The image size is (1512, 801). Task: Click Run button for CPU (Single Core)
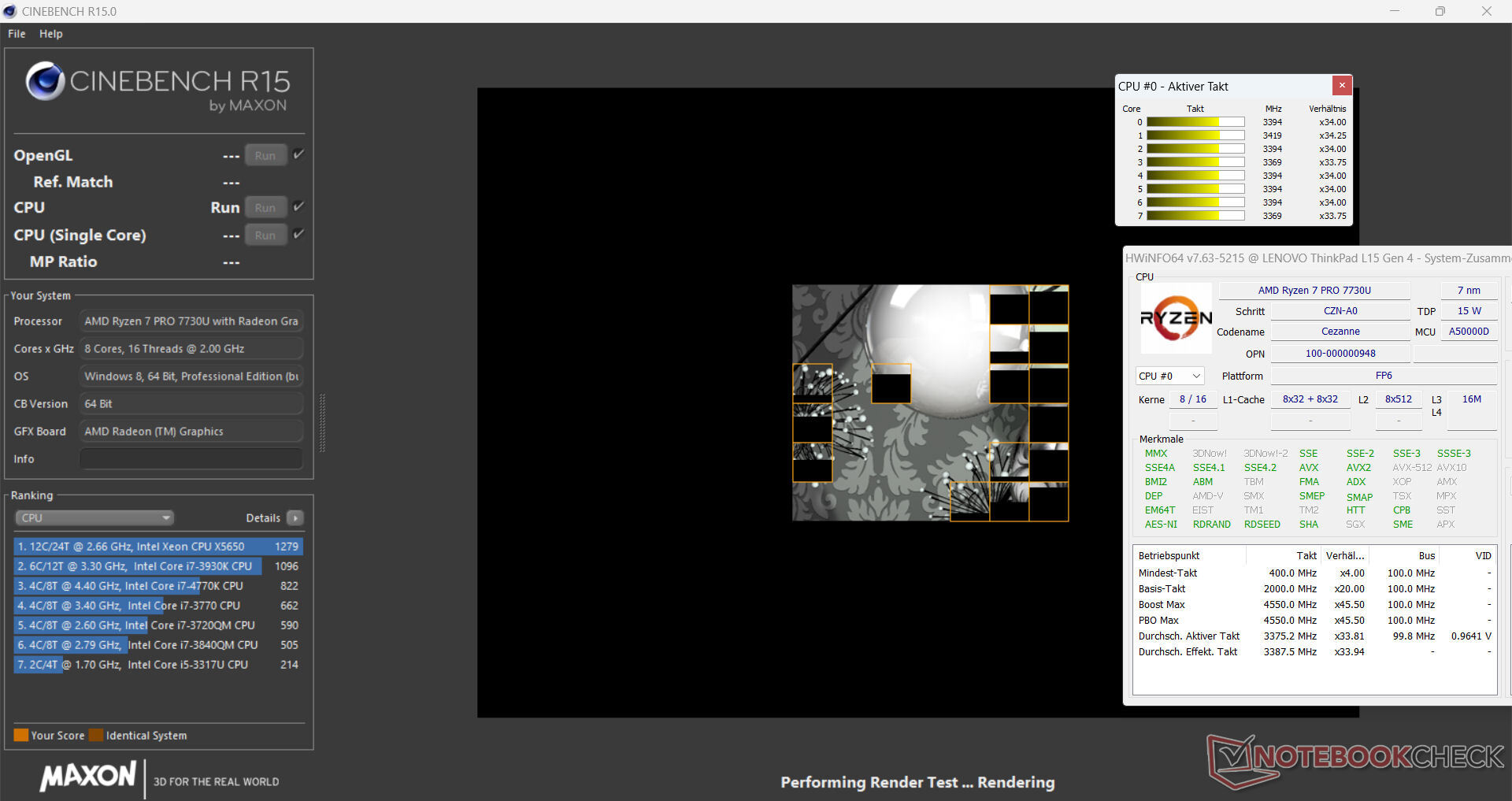point(265,235)
